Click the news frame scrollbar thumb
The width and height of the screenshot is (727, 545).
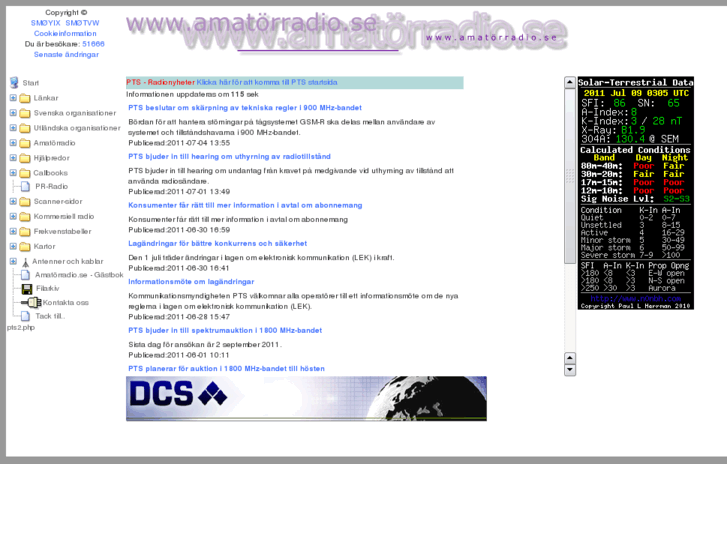click(570, 176)
